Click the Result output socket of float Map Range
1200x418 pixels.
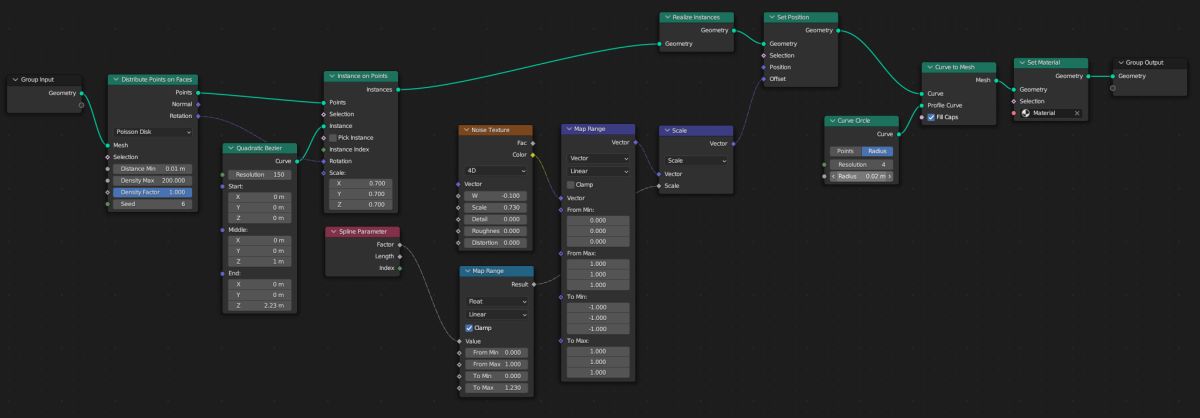click(534, 285)
